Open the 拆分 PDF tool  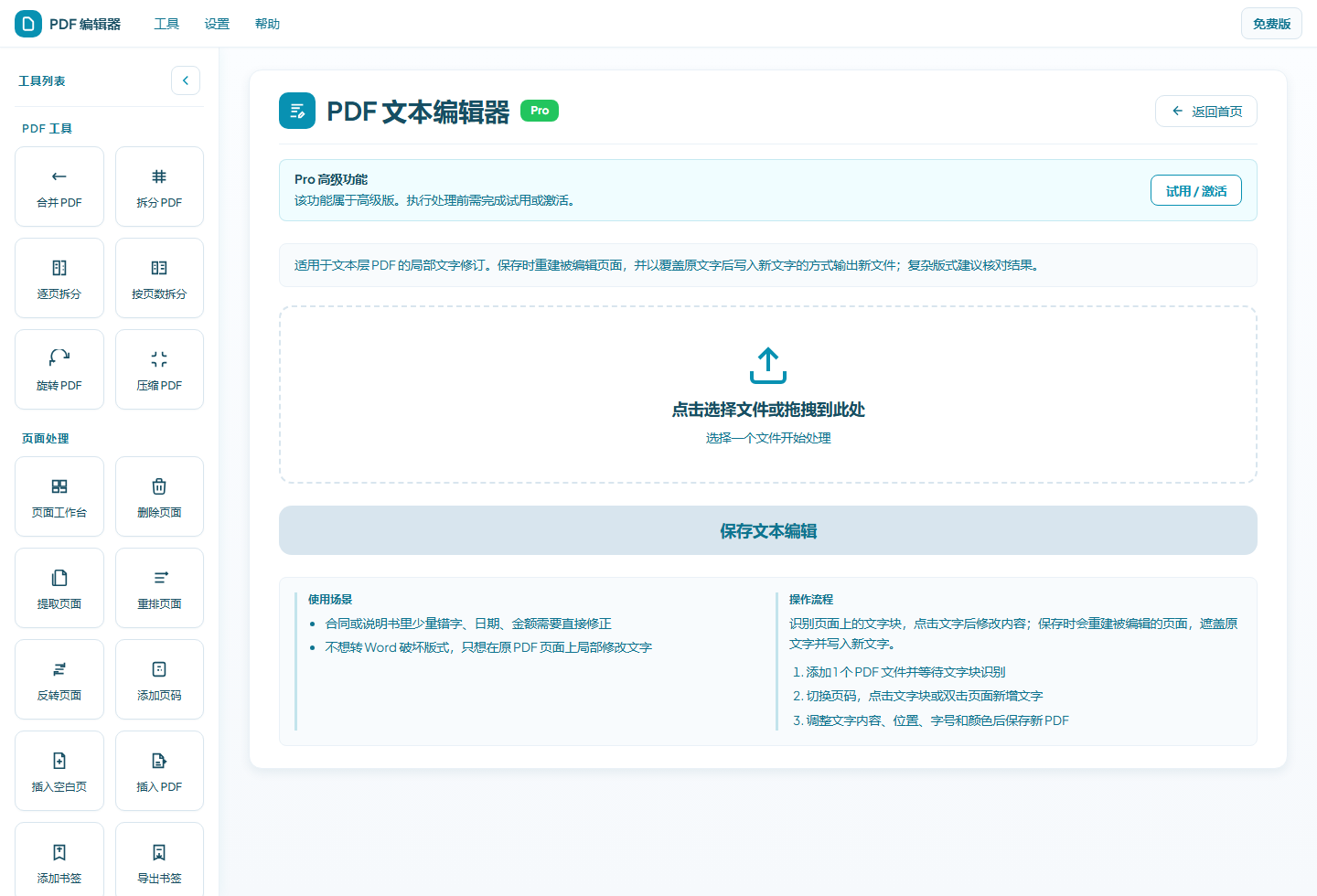click(159, 187)
